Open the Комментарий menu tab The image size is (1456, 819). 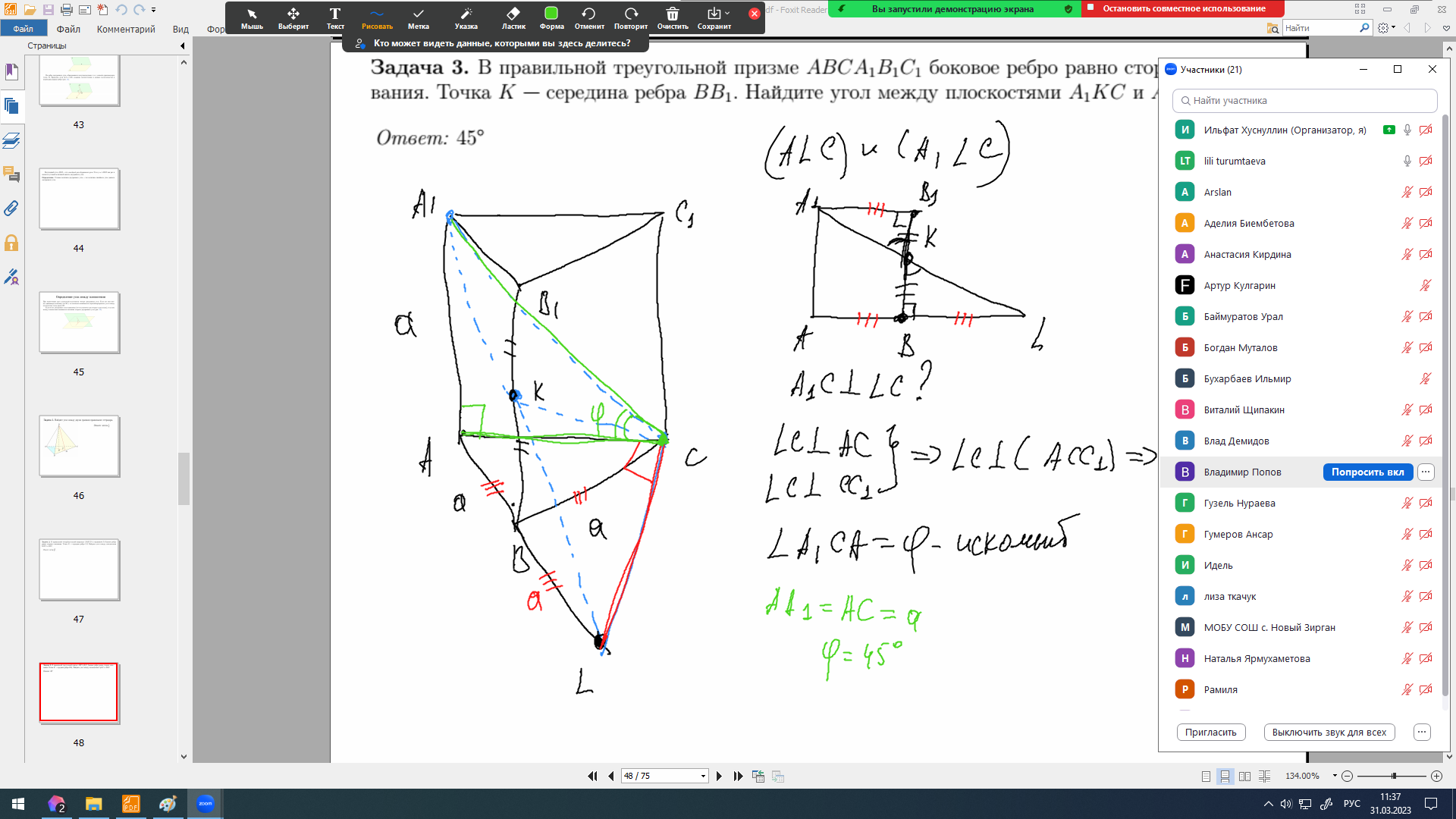pyautogui.click(x=126, y=29)
